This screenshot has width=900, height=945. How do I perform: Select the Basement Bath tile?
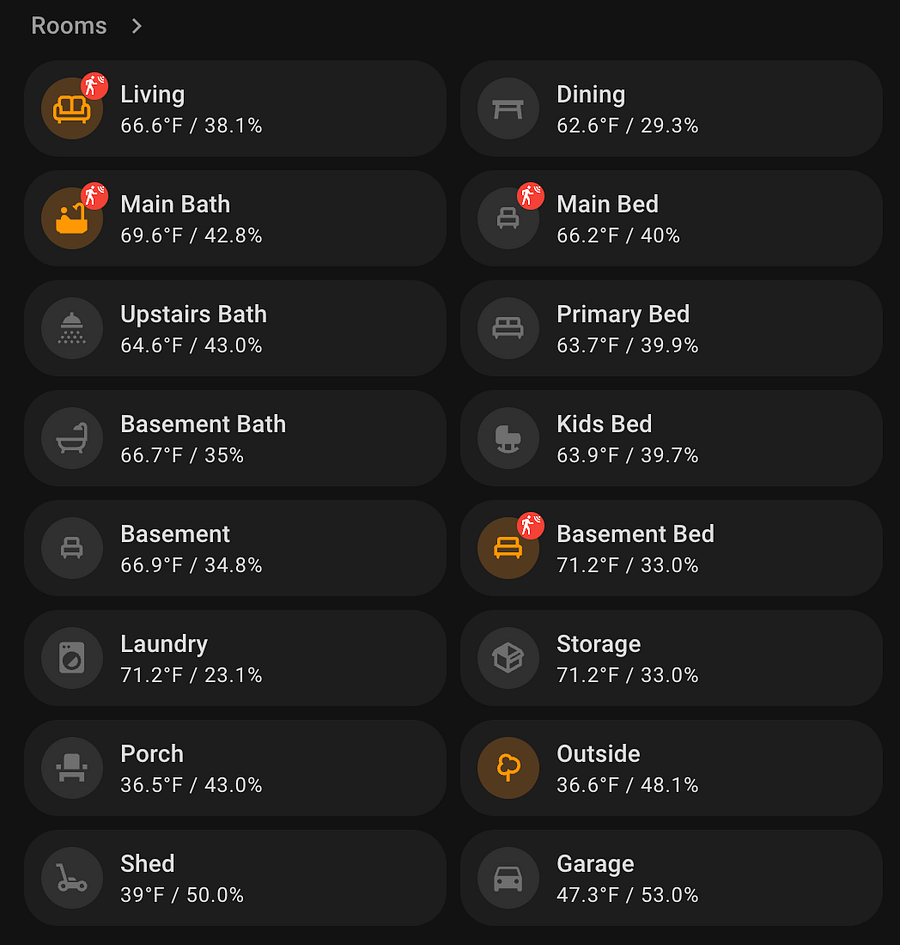(x=235, y=439)
